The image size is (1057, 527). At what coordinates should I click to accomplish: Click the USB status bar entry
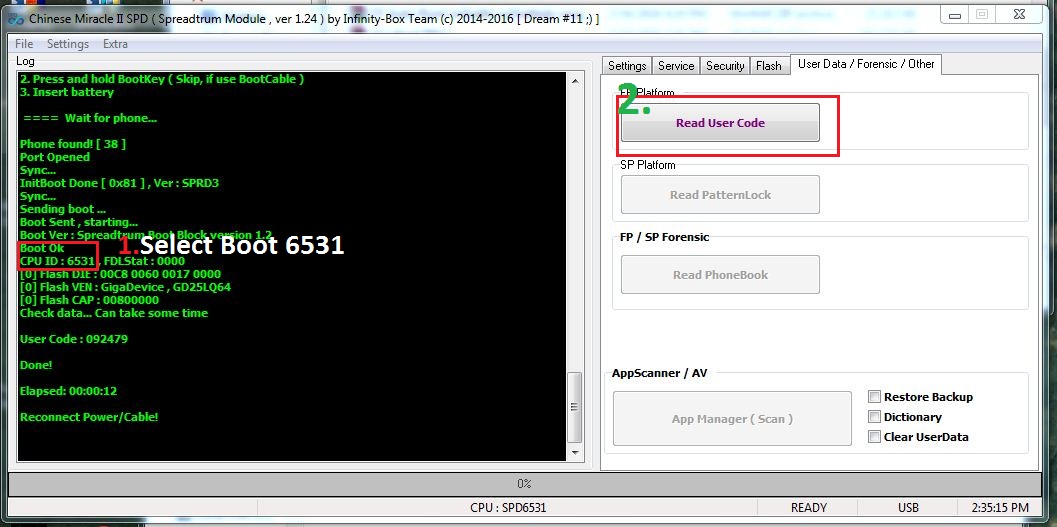tap(908, 507)
